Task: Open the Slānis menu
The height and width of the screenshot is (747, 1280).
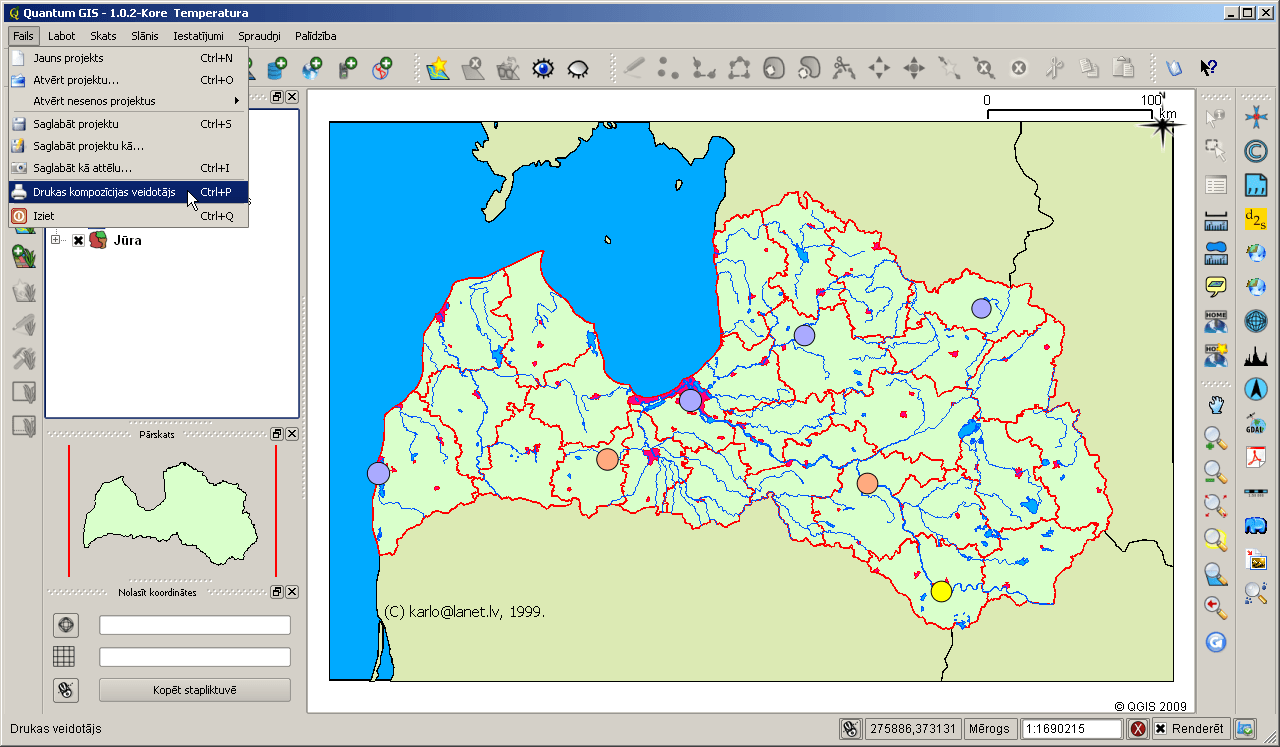Action: tap(145, 36)
